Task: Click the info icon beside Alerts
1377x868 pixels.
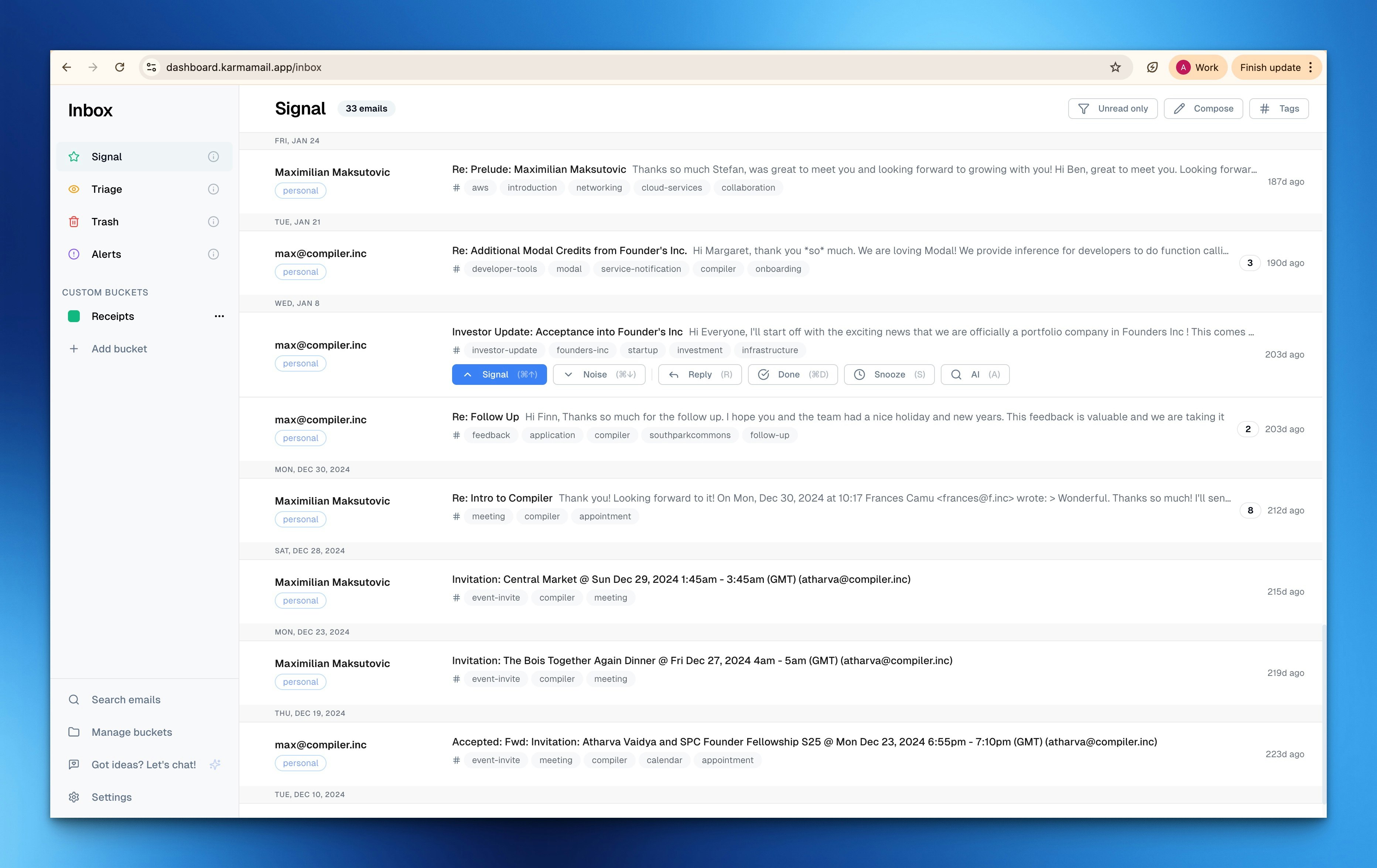Action: pos(213,254)
